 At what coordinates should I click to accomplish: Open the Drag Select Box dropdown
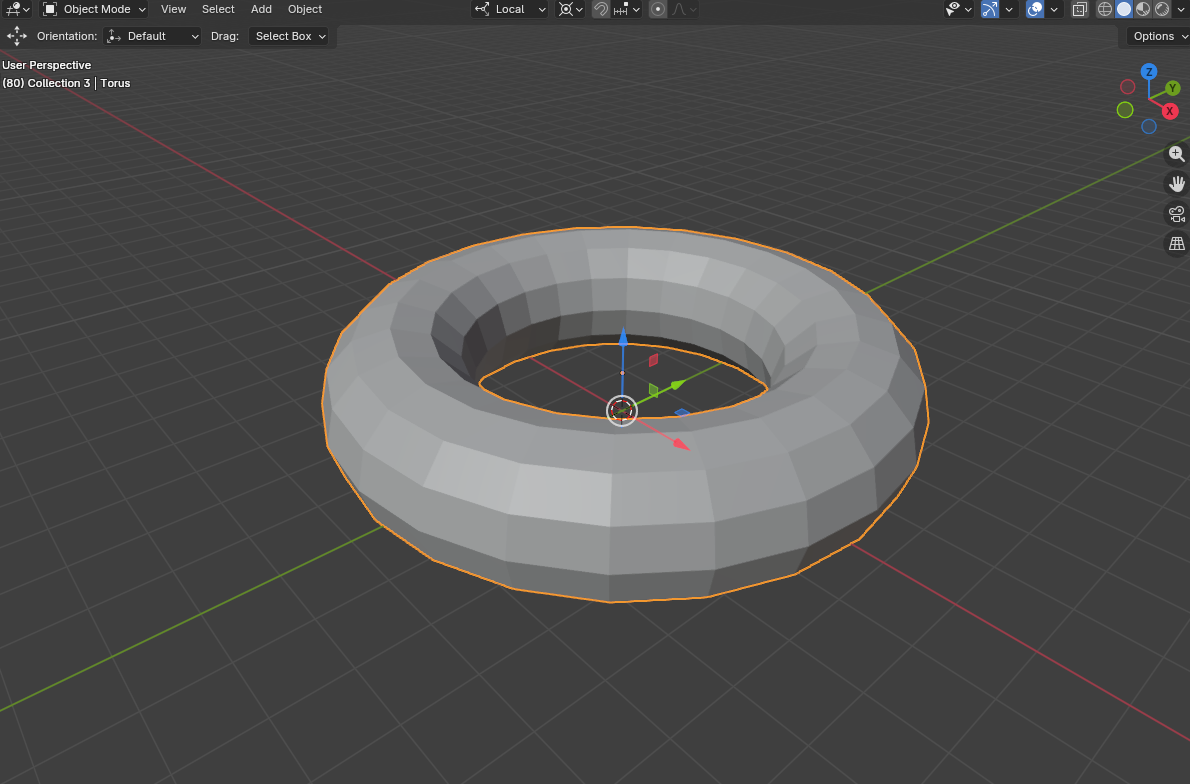[x=288, y=36]
